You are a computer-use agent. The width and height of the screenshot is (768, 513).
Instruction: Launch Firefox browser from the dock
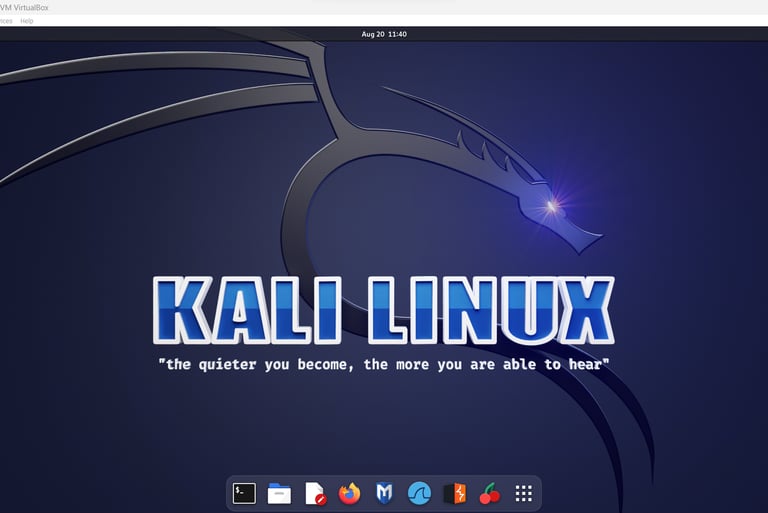point(349,493)
